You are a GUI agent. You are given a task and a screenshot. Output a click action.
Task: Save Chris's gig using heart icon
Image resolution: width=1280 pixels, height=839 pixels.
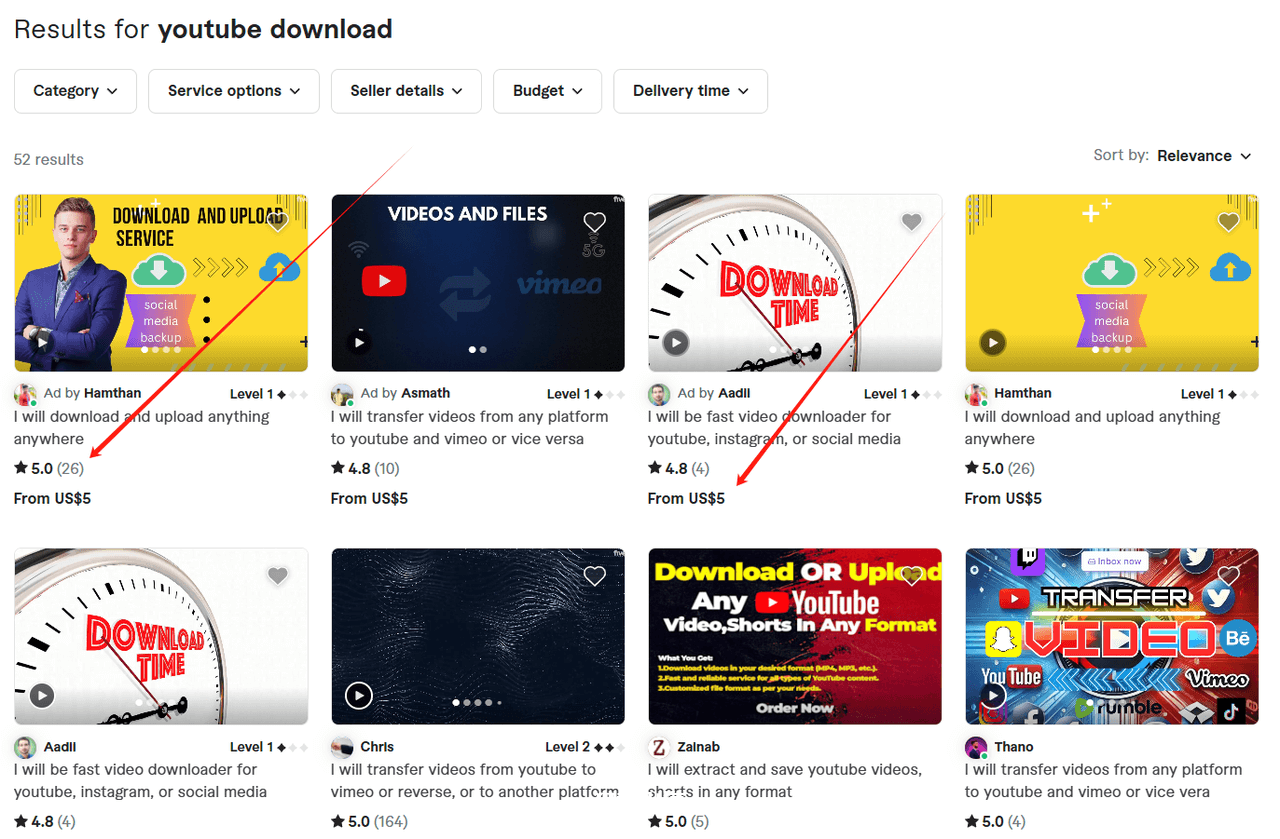(595, 575)
